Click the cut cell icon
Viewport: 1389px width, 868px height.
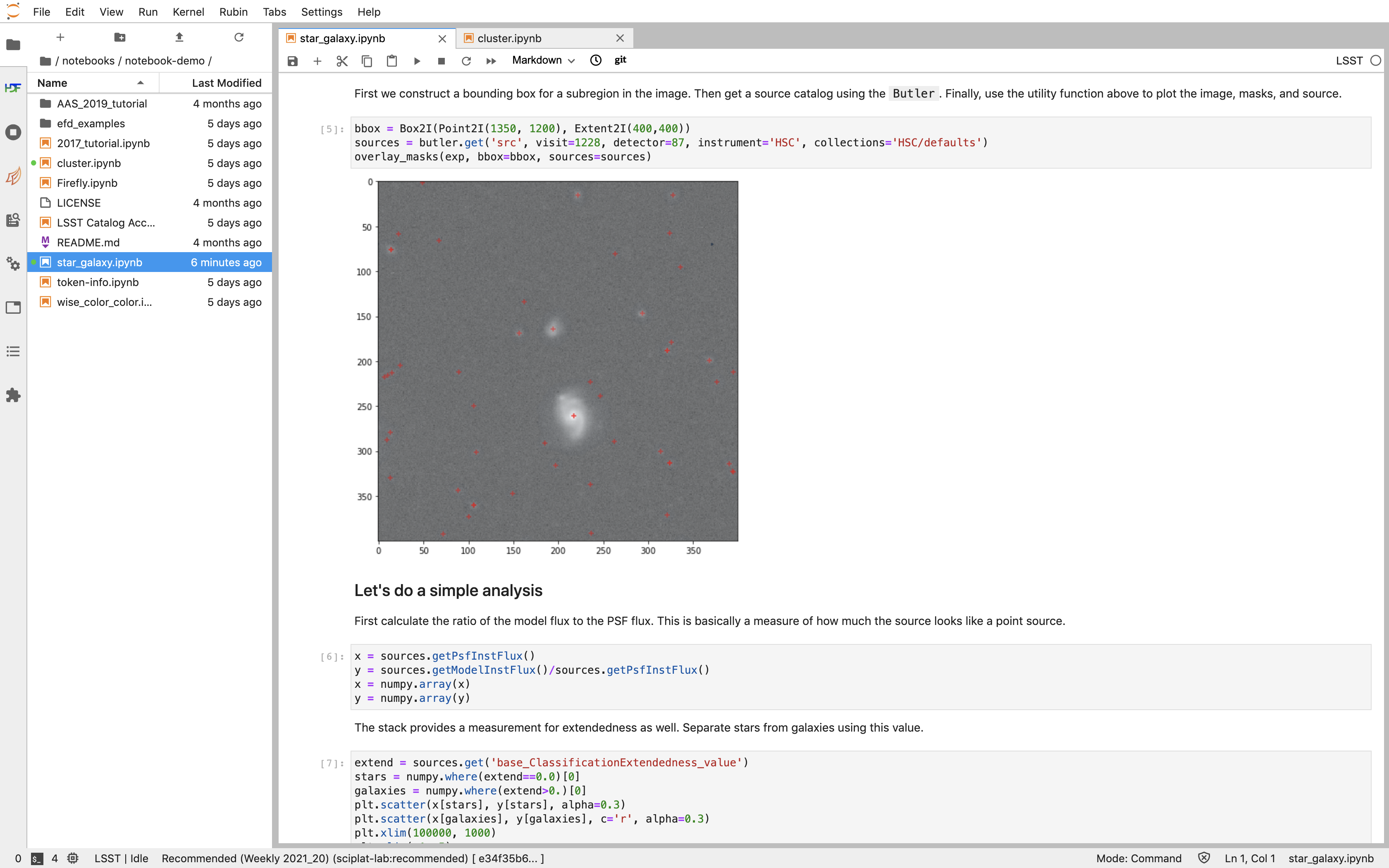pos(341,60)
